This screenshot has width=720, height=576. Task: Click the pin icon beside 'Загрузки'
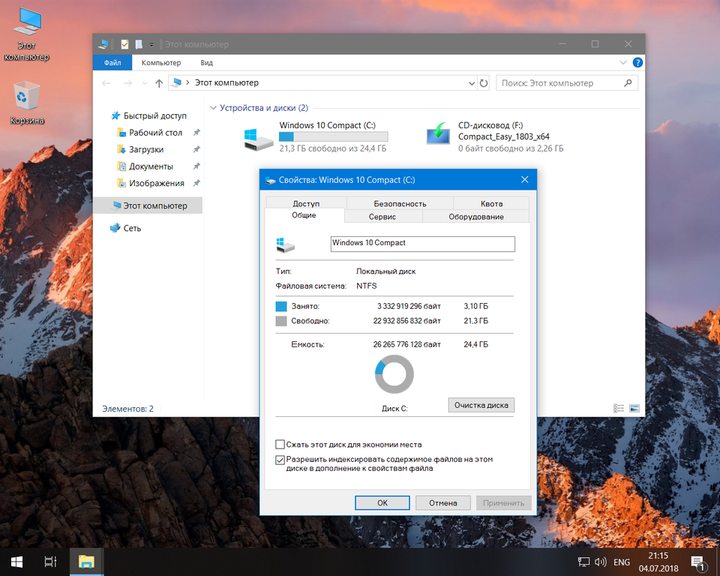[197, 149]
